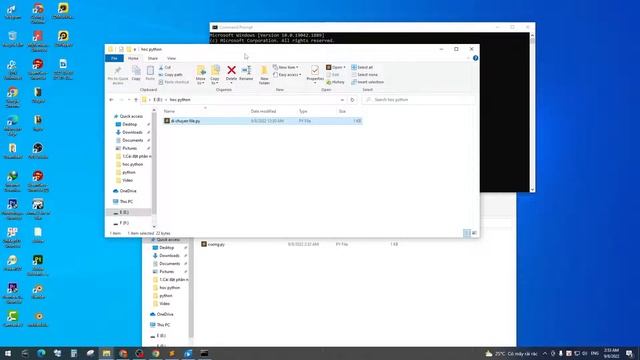The image size is (640, 360).
Task: Click the Copy button in Clipboard group
Action: [x=136, y=73]
